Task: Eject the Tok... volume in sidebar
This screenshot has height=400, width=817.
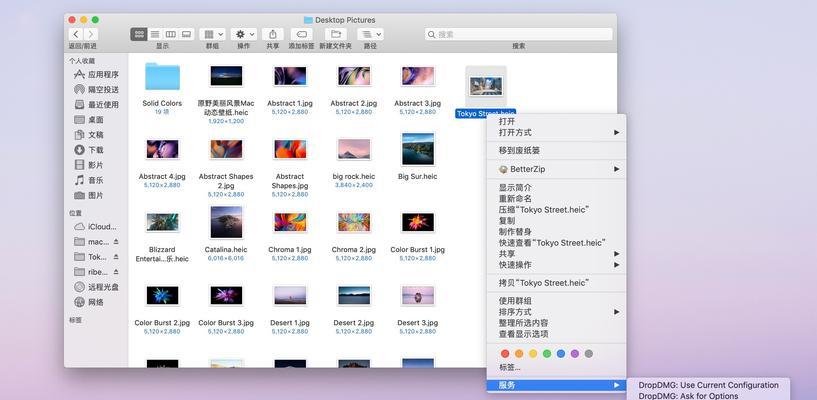Action: 116,257
